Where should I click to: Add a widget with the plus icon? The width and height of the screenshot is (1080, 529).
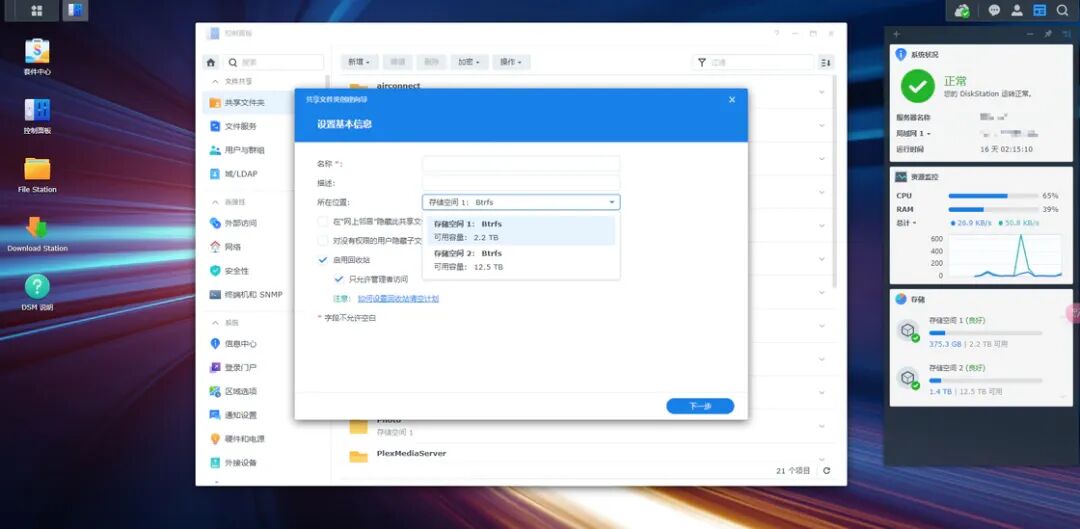pyautogui.click(x=896, y=34)
